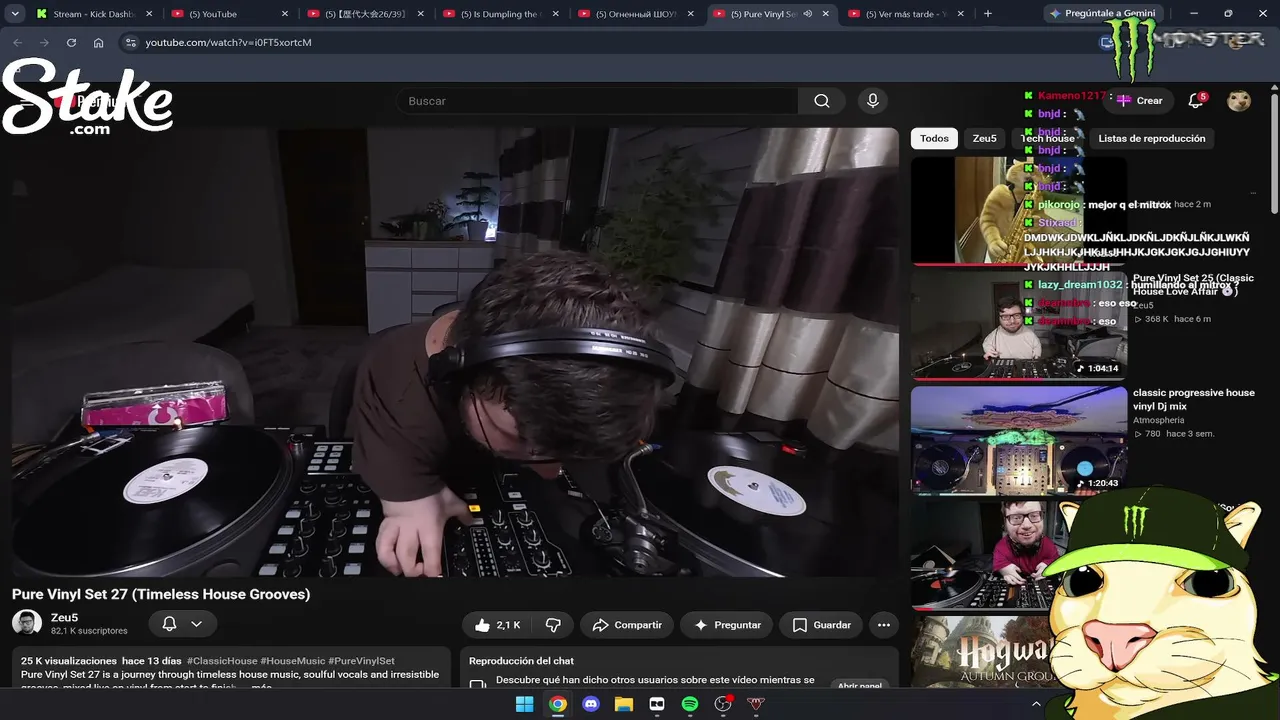Open the browser home page icon
1280x720 pixels.
[x=98, y=43]
